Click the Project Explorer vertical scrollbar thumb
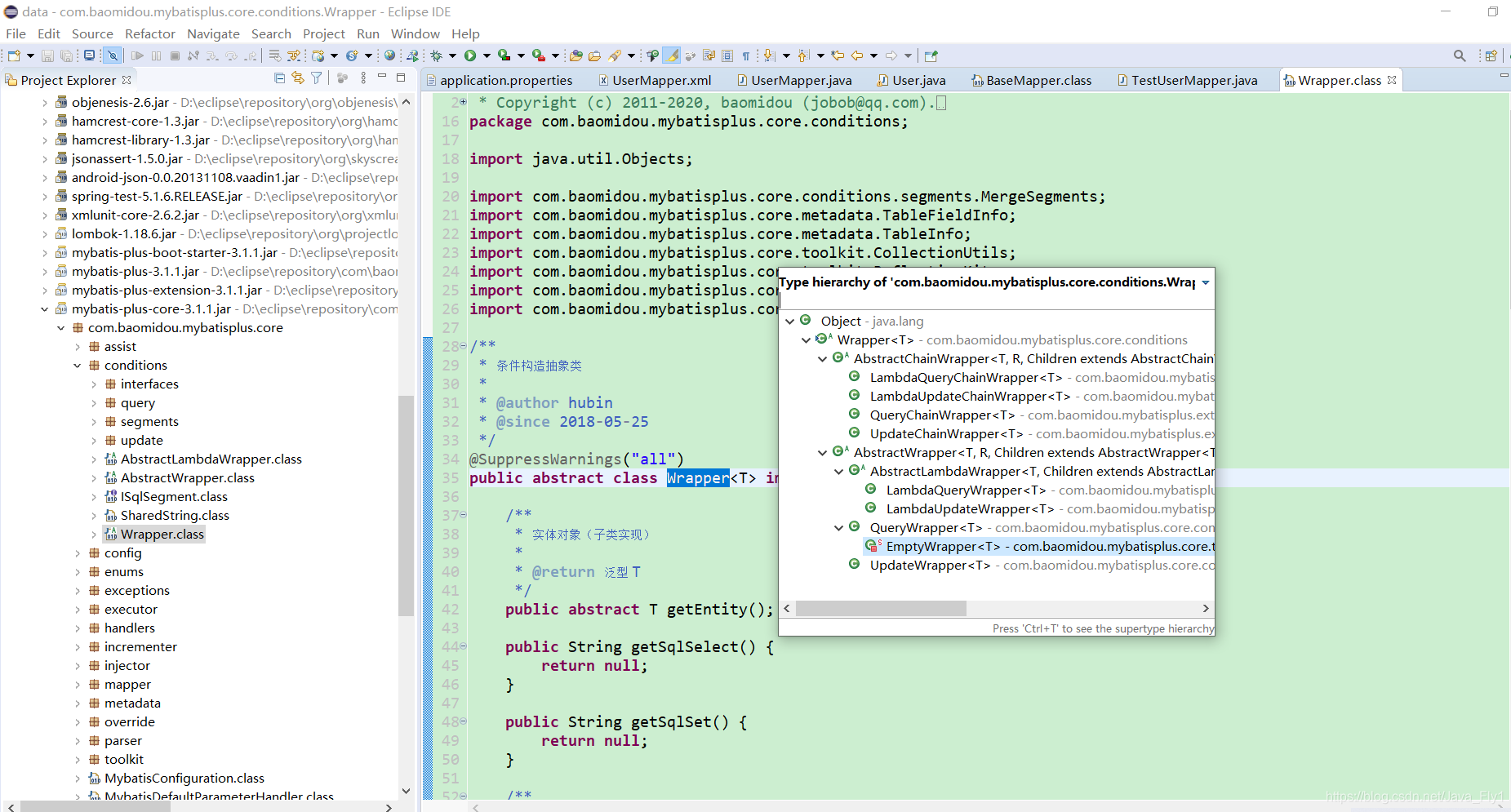The image size is (1511, 812). (406, 505)
